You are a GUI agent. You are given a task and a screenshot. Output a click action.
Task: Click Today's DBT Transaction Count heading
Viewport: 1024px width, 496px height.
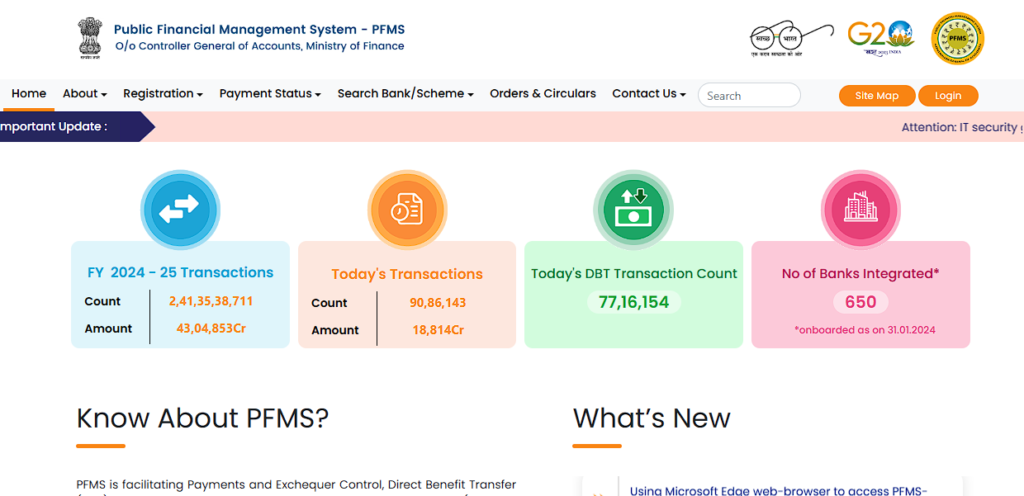pos(634,273)
